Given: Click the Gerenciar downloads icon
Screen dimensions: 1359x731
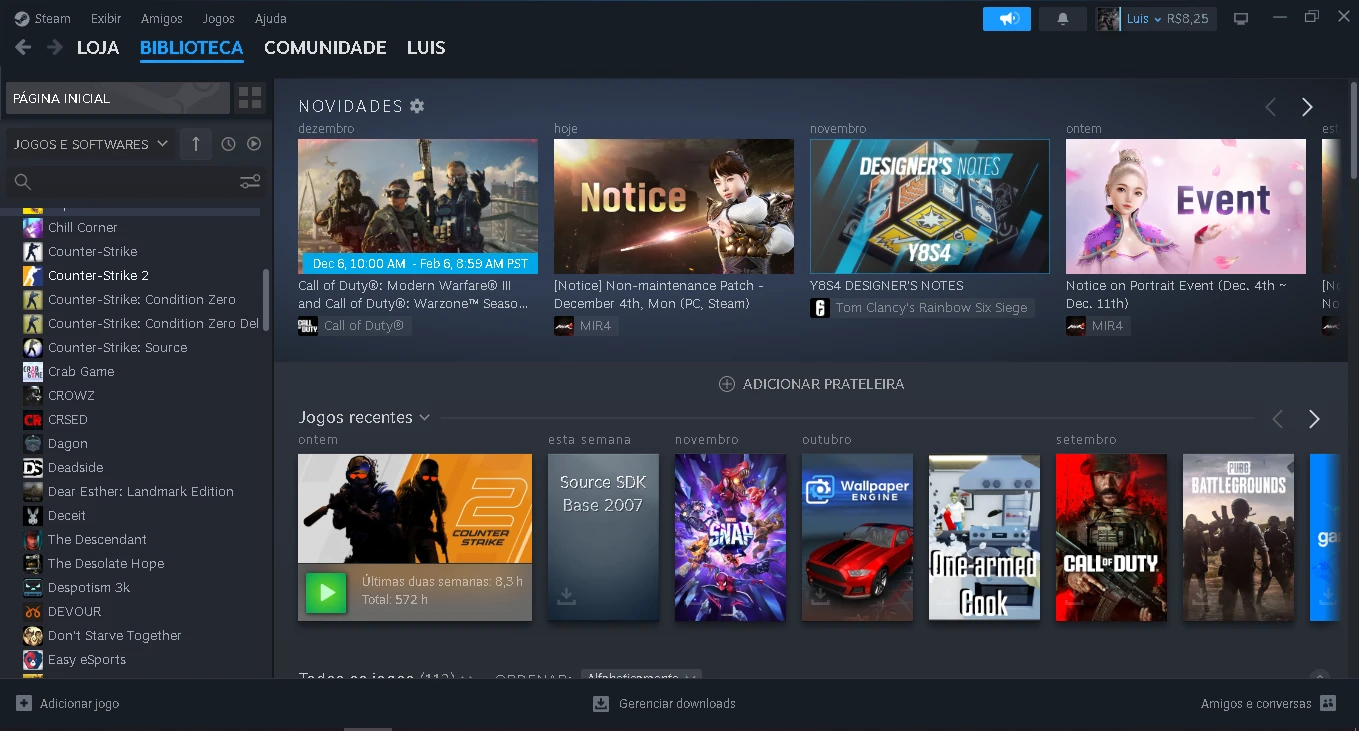Looking at the screenshot, I should click(x=601, y=703).
